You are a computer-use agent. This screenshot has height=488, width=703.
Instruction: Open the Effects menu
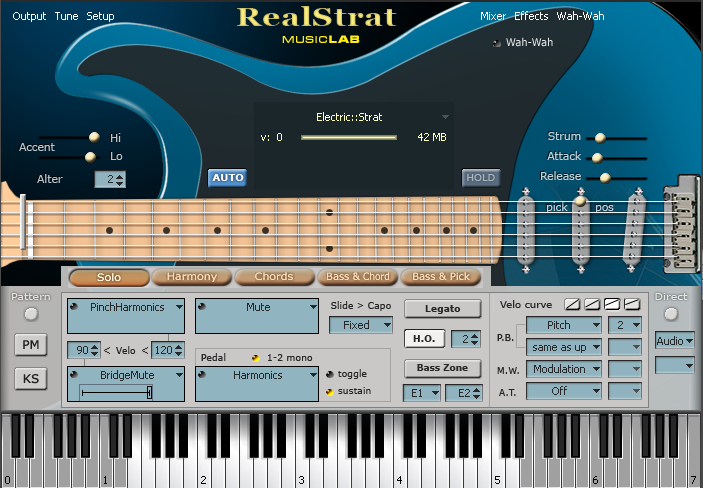point(531,16)
